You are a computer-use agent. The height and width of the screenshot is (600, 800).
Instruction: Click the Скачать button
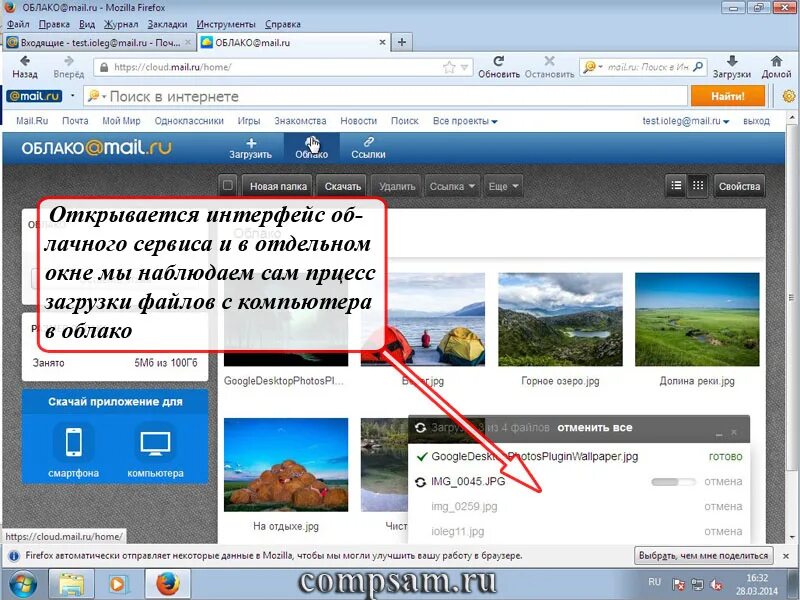click(343, 186)
